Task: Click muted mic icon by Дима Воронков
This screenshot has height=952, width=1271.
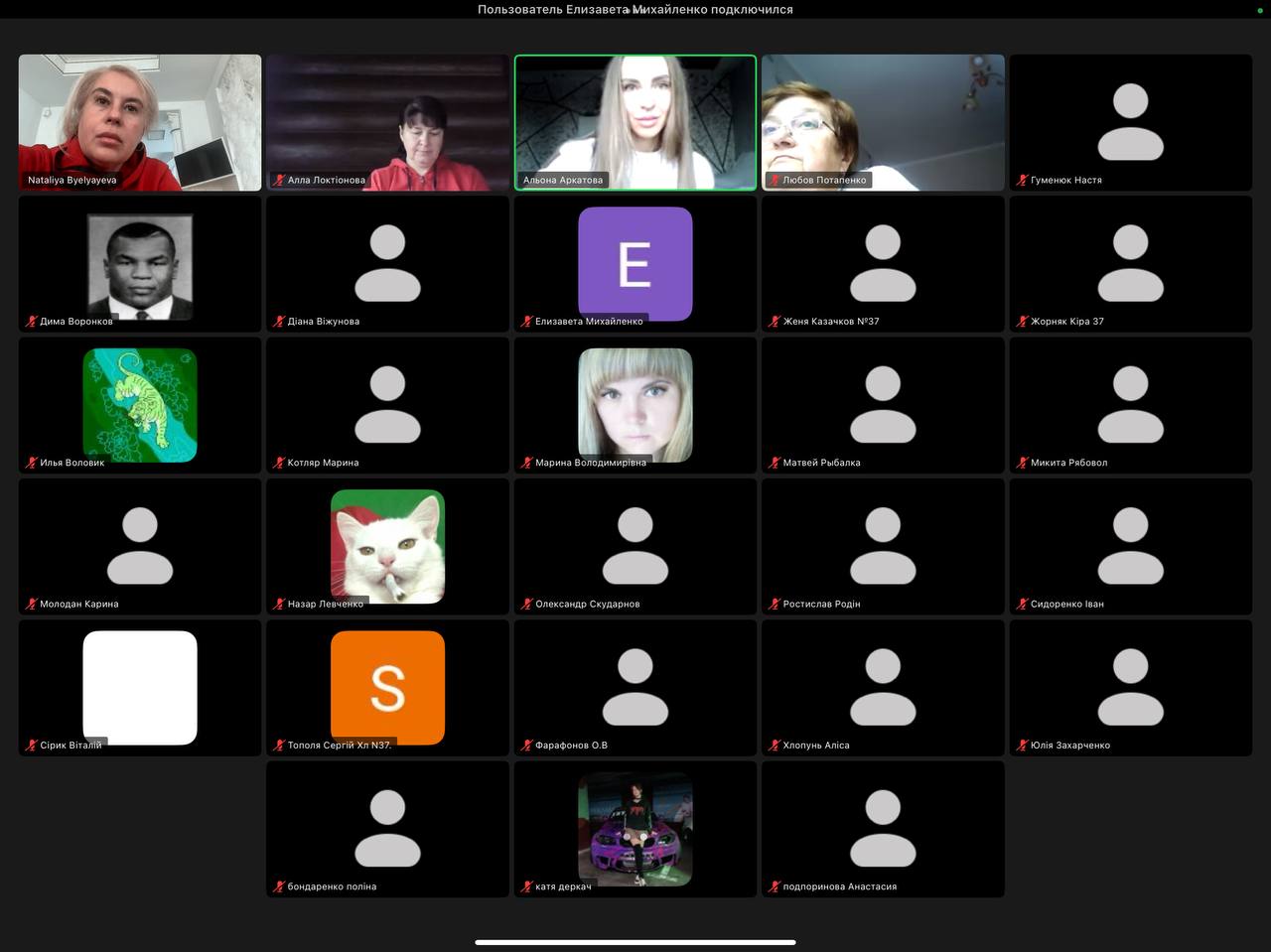Action: tap(31, 322)
